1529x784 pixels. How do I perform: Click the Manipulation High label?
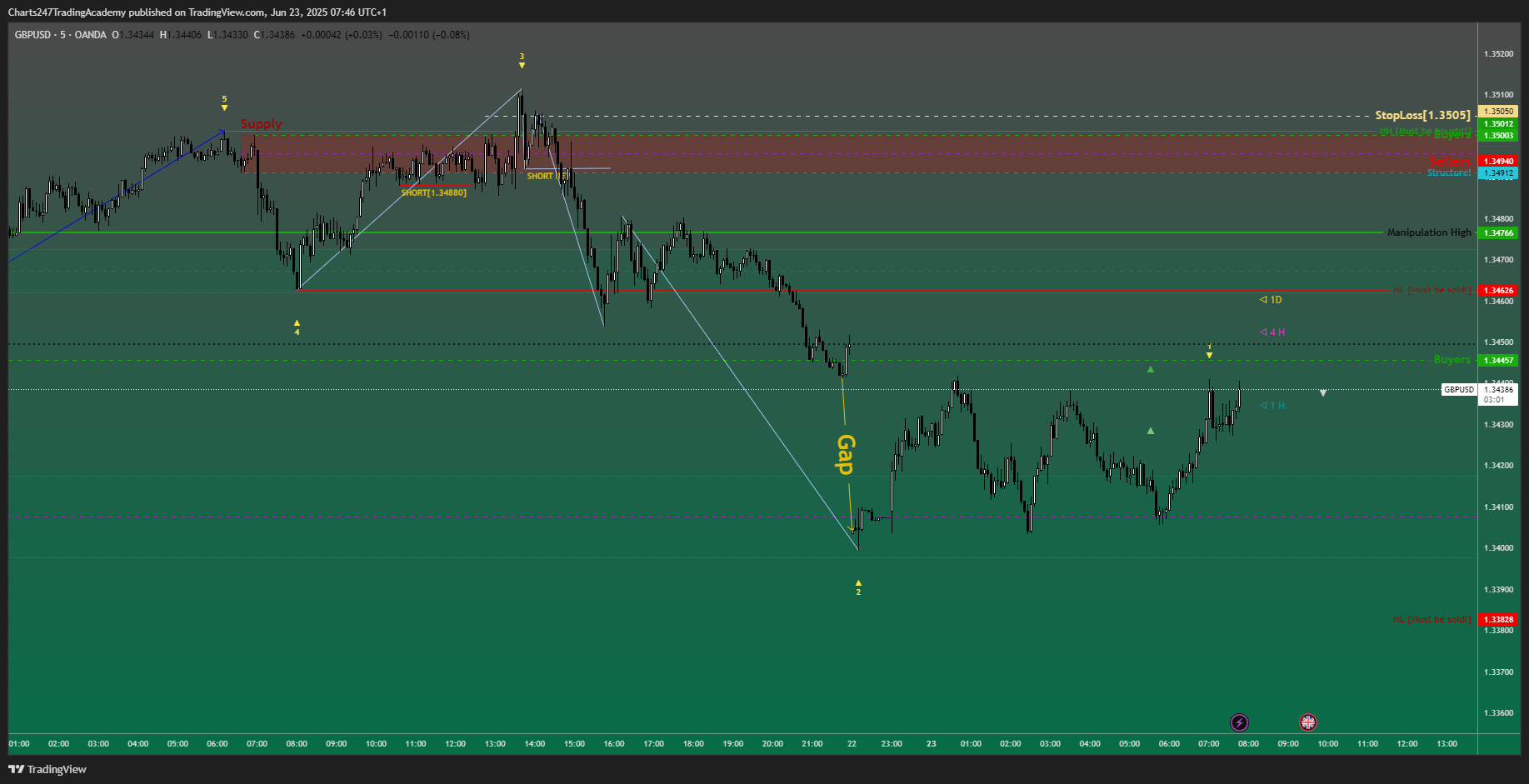tap(1429, 232)
